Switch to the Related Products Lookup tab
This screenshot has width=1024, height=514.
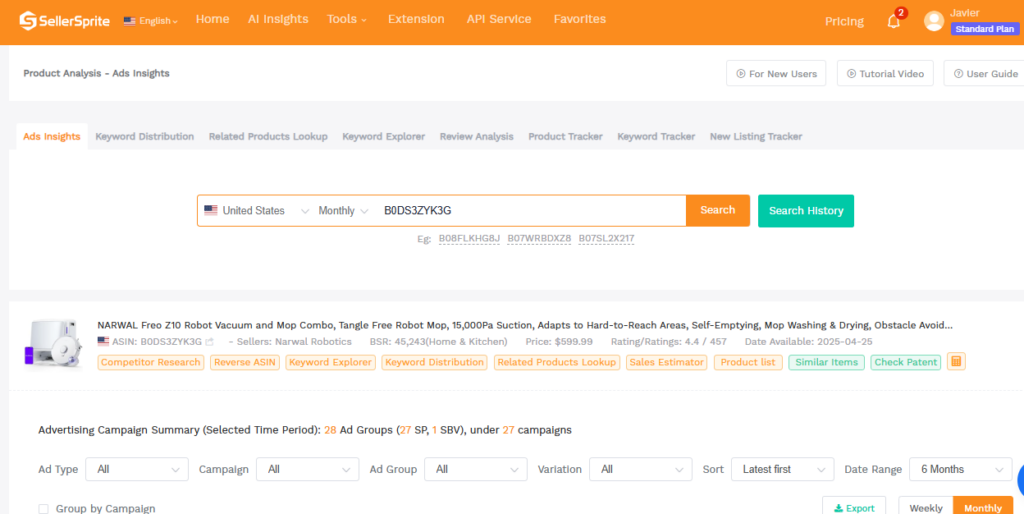pos(268,137)
